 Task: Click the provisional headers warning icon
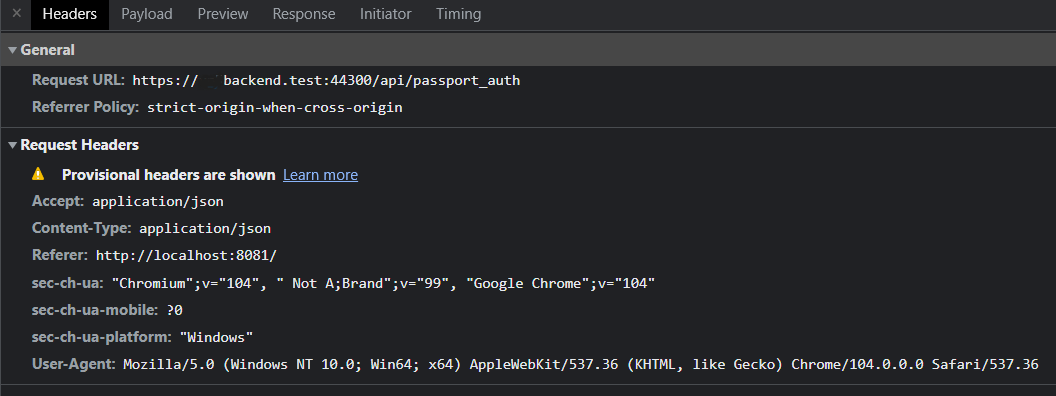pyautogui.click(x=38, y=174)
